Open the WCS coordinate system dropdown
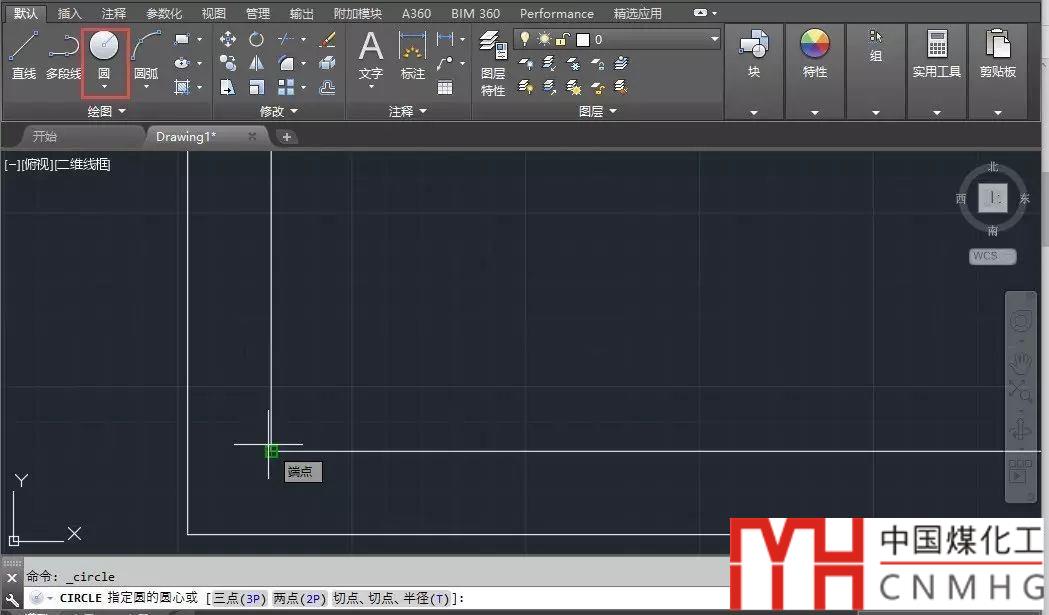Image resolution: width=1049 pixels, height=615 pixels. (x=991, y=256)
